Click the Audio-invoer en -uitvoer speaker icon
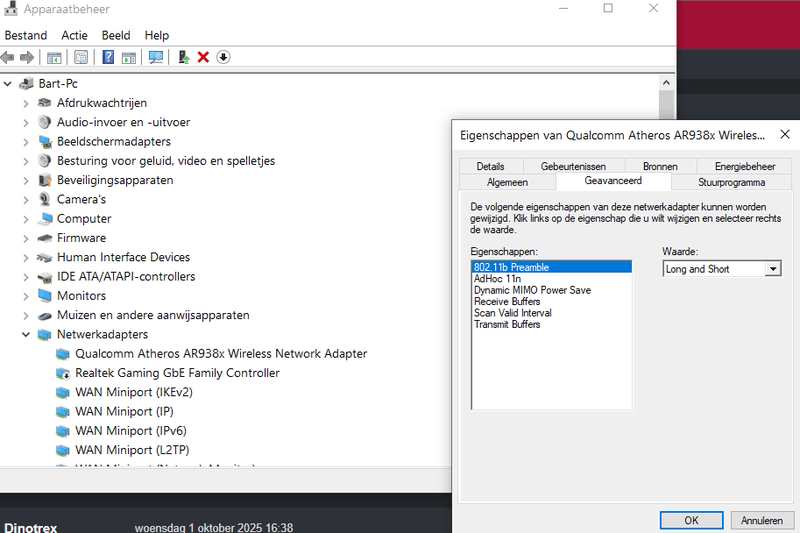This screenshot has height=533, width=800. [45, 122]
